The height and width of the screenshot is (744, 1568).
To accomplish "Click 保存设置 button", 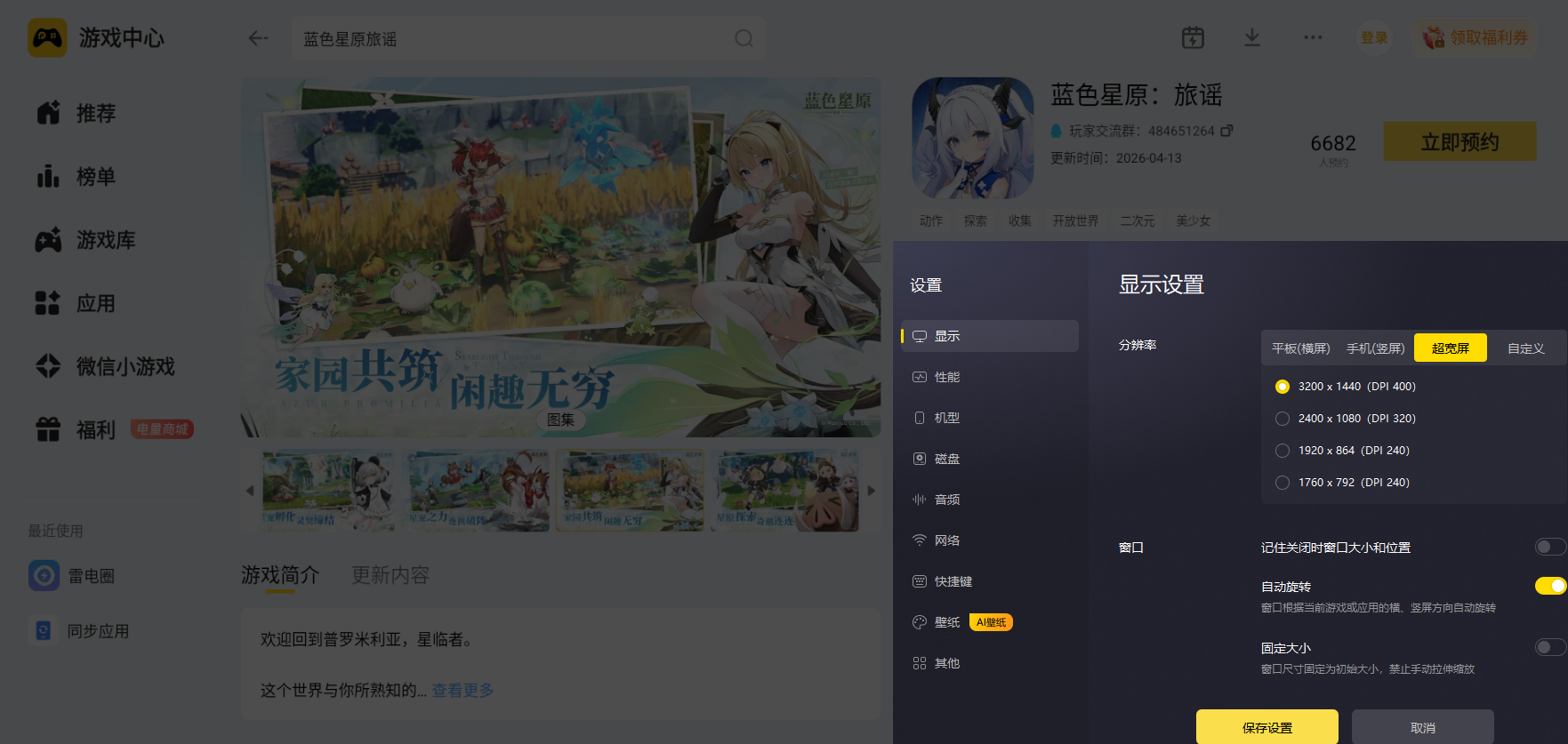I will click(x=1267, y=727).
